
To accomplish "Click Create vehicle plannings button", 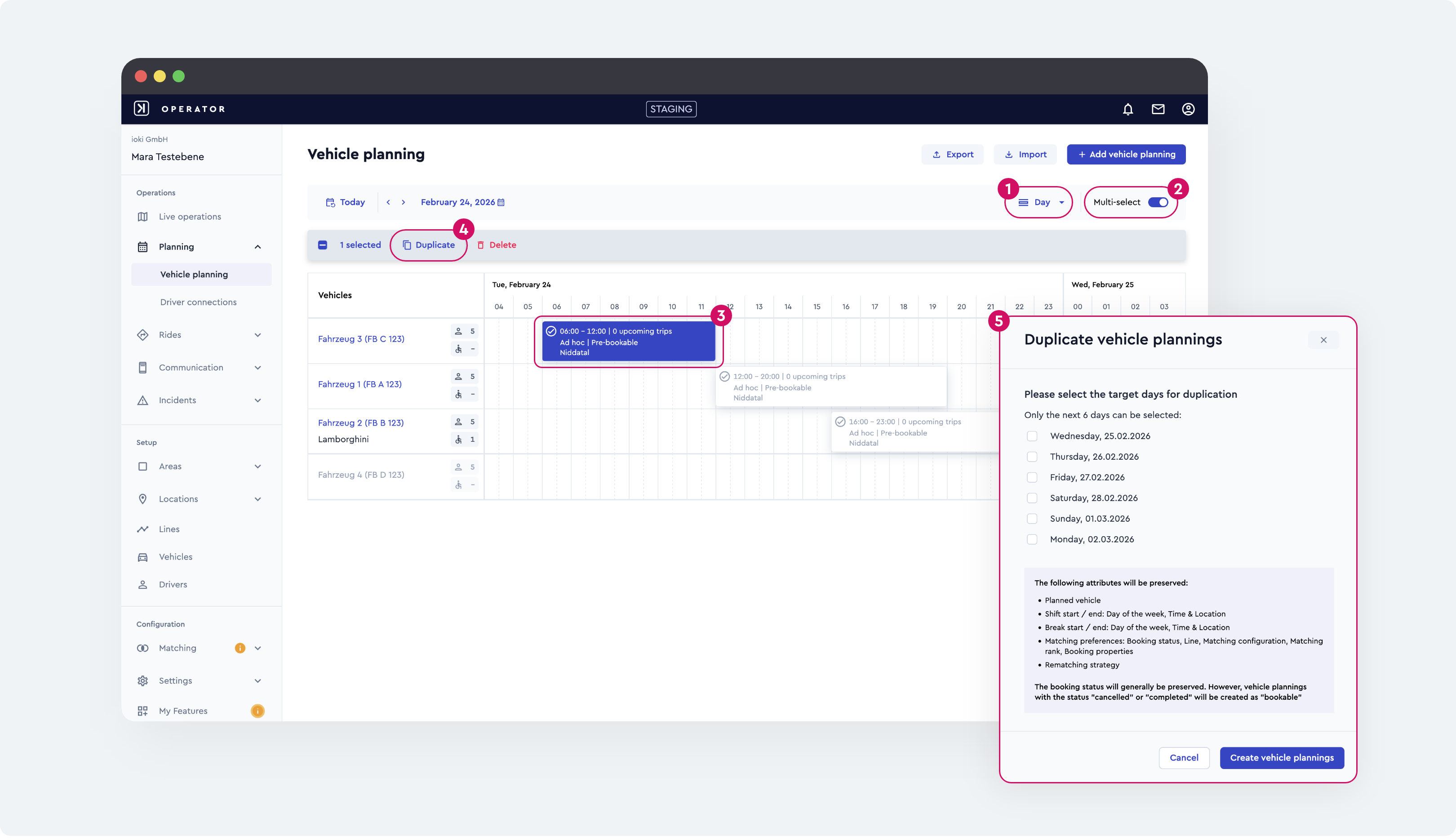I will click(1281, 758).
